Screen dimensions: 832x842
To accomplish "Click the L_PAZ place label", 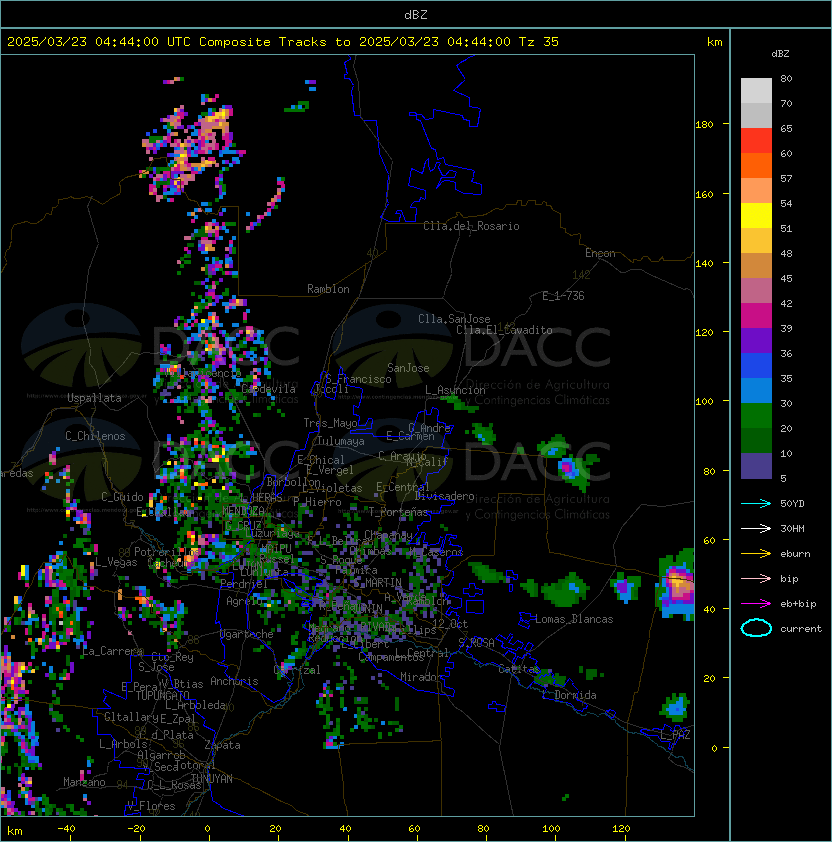I will pyautogui.click(x=675, y=734).
